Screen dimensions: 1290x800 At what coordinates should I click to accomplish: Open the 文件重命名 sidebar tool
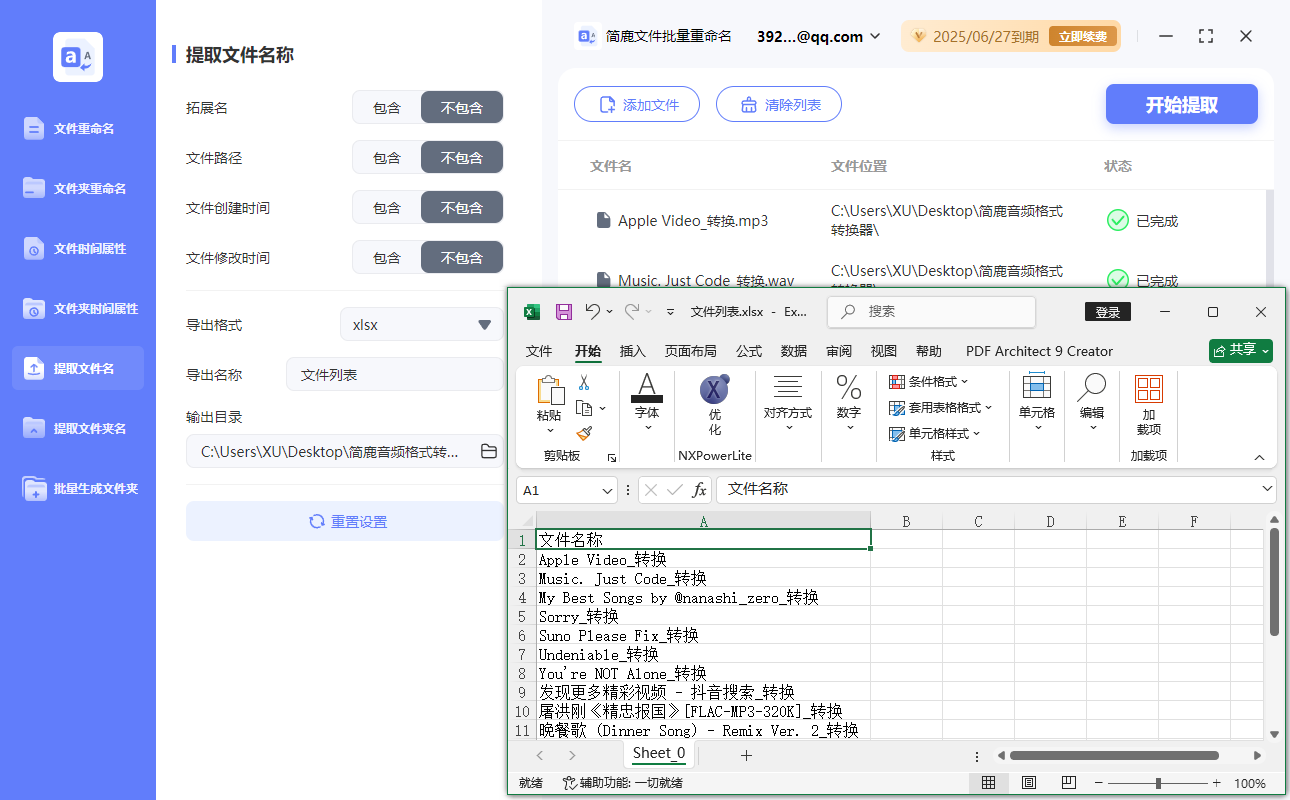[77, 127]
